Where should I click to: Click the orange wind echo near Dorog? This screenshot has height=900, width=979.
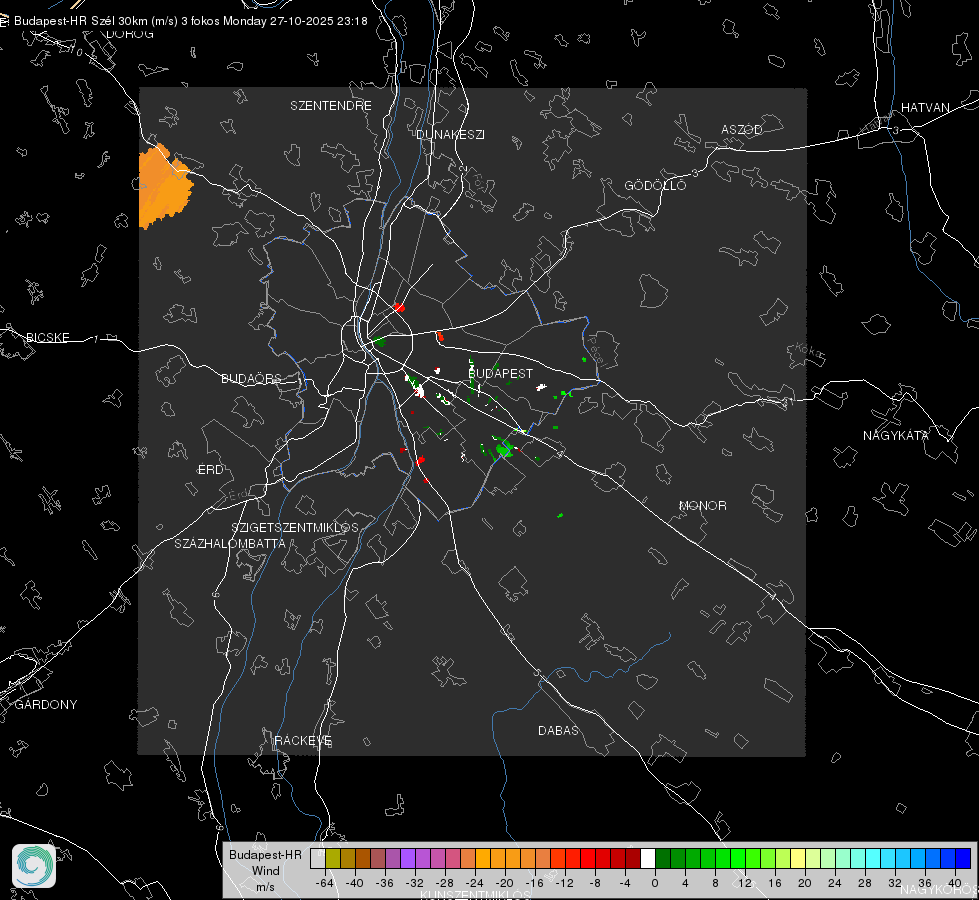point(164,186)
